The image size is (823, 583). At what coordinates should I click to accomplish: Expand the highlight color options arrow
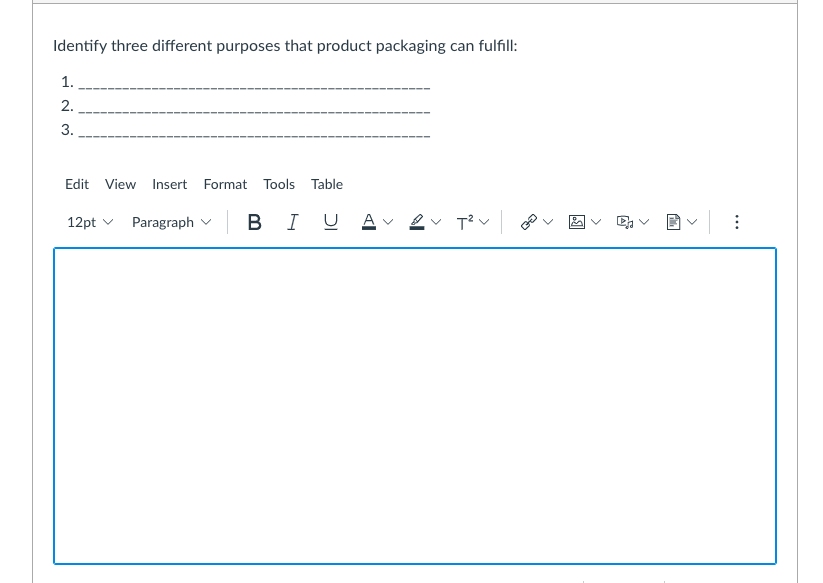[436, 222]
